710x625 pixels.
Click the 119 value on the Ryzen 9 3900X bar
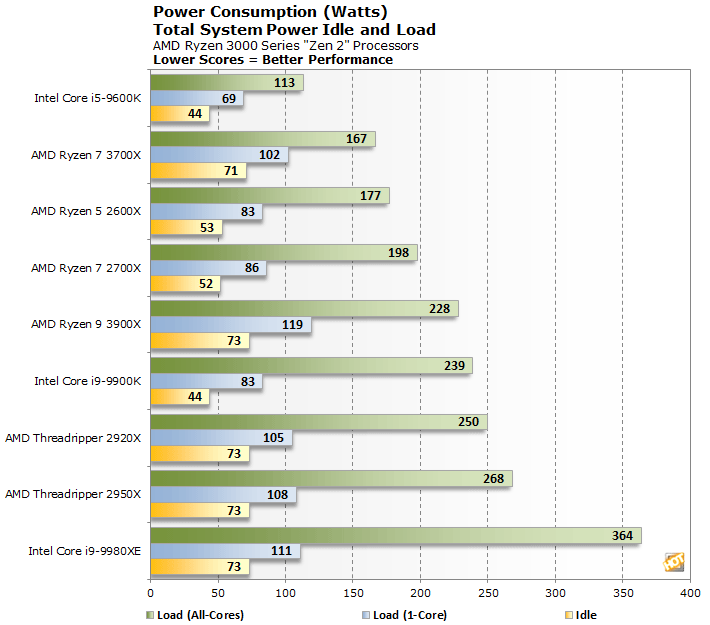(x=293, y=325)
